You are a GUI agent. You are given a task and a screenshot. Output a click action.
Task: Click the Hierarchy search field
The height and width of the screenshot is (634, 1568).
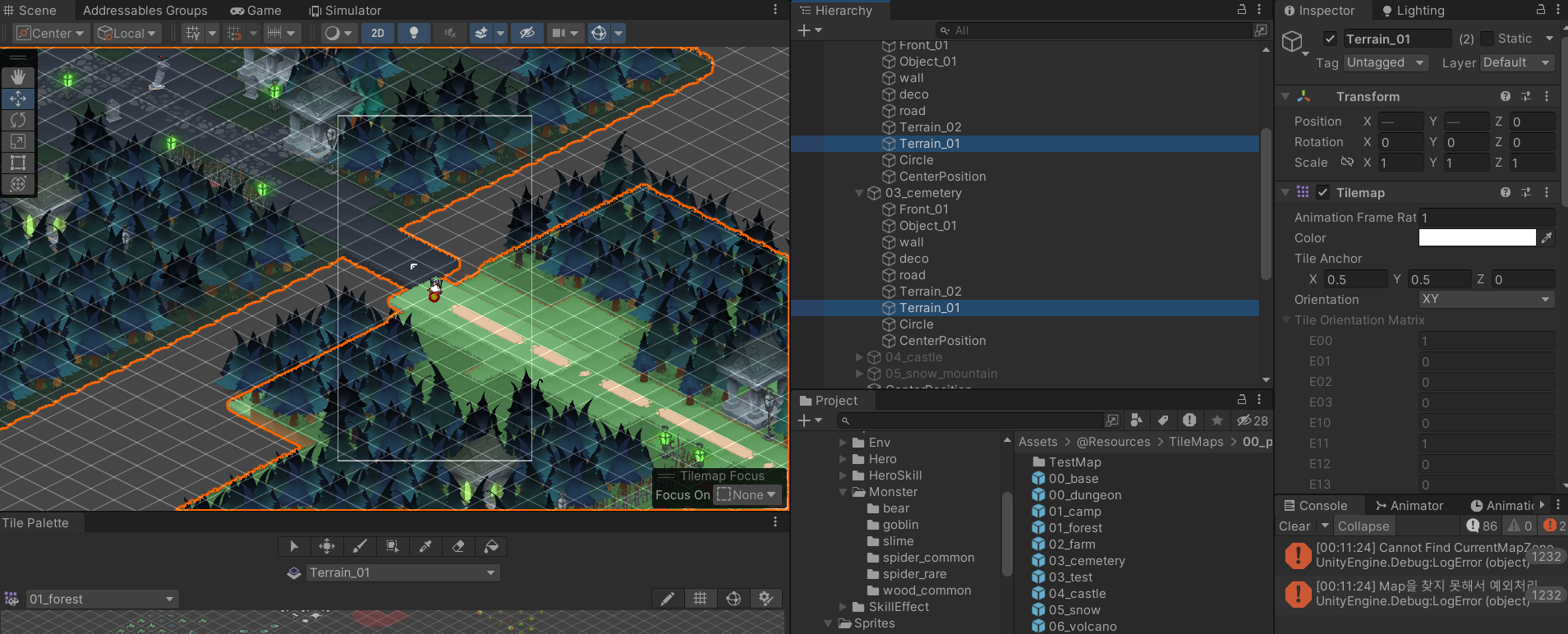click(x=1093, y=30)
